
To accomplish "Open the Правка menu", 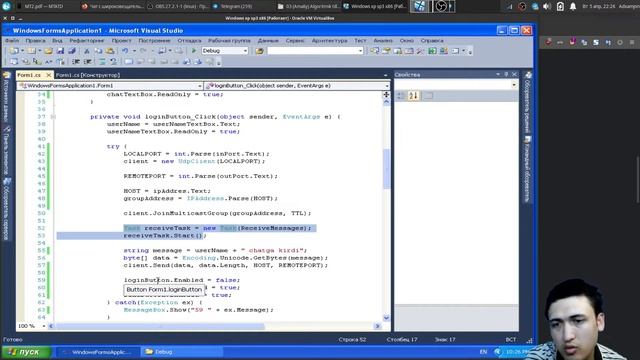I will click(36, 40).
